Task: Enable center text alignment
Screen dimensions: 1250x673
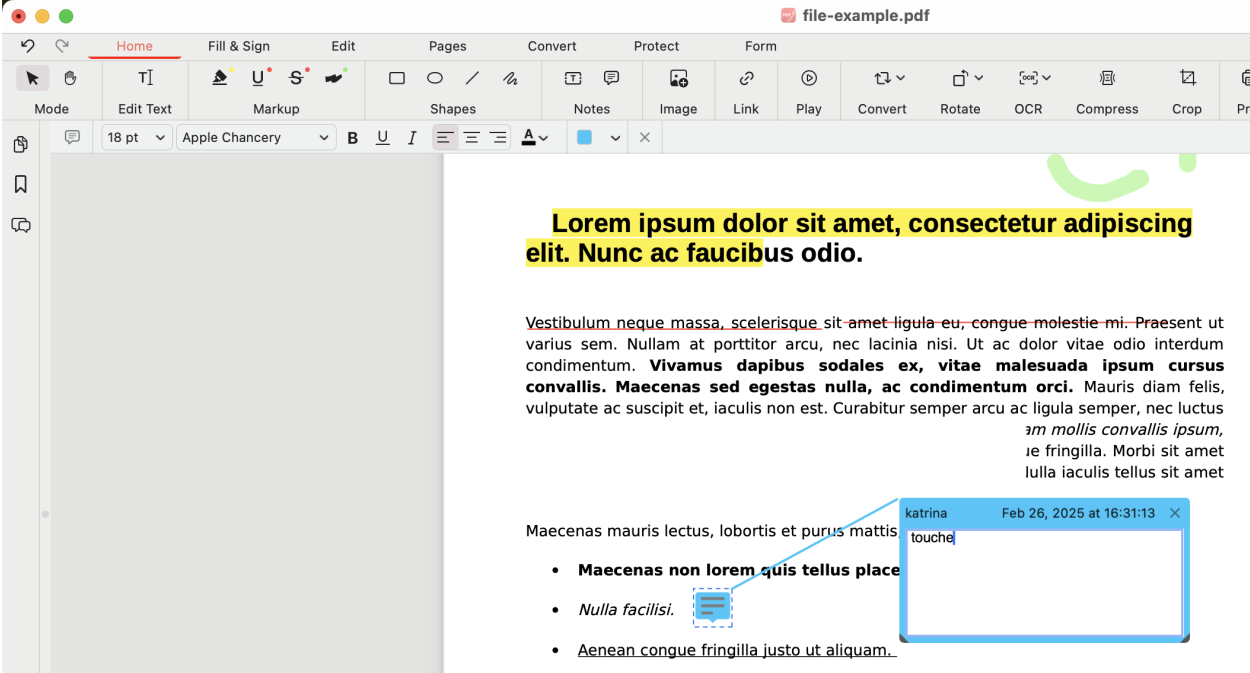Action: pos(470,137)
